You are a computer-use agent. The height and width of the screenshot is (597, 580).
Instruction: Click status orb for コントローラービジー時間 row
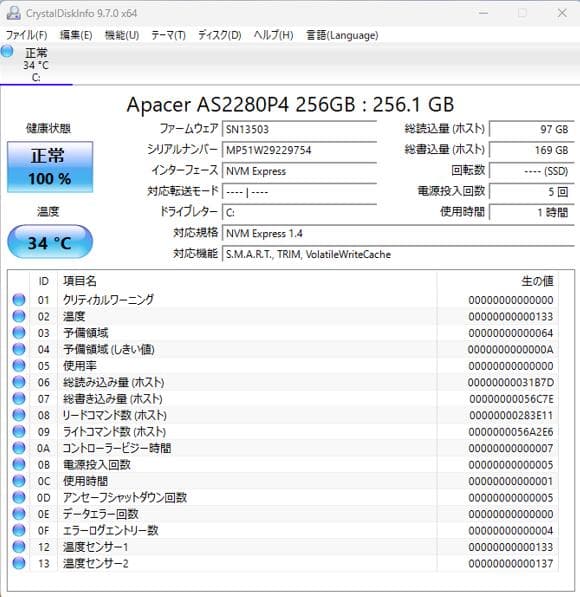[19, 448]
